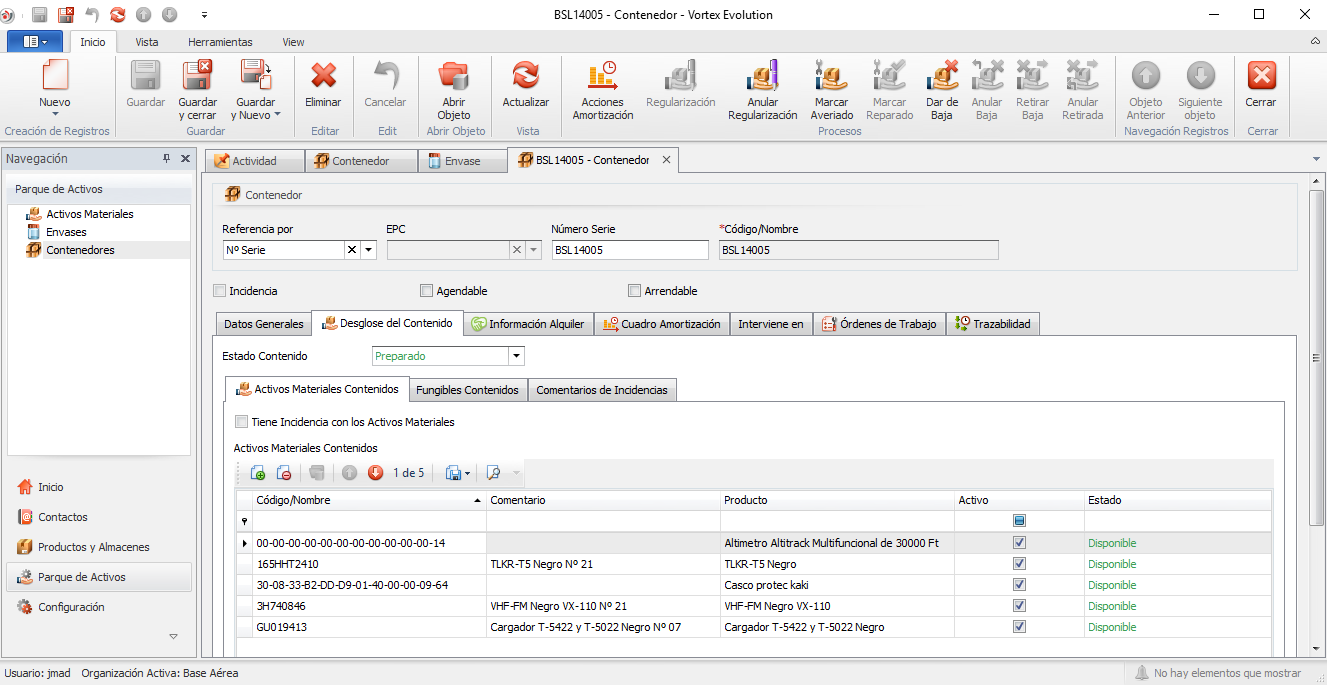Add a new item with the grid's green plus icon
The image size is (1327, 685).
click(x=258, y=473)
